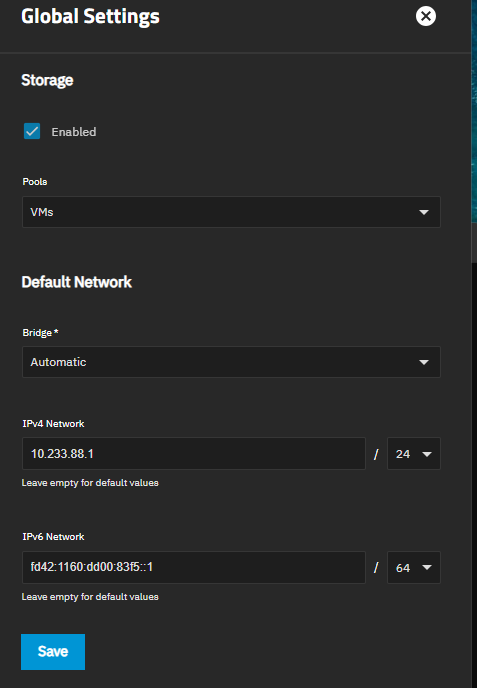Click the arrow icon of the Bridge dropdown
Screen dimensions: 477x688
[x=423, y=362]
